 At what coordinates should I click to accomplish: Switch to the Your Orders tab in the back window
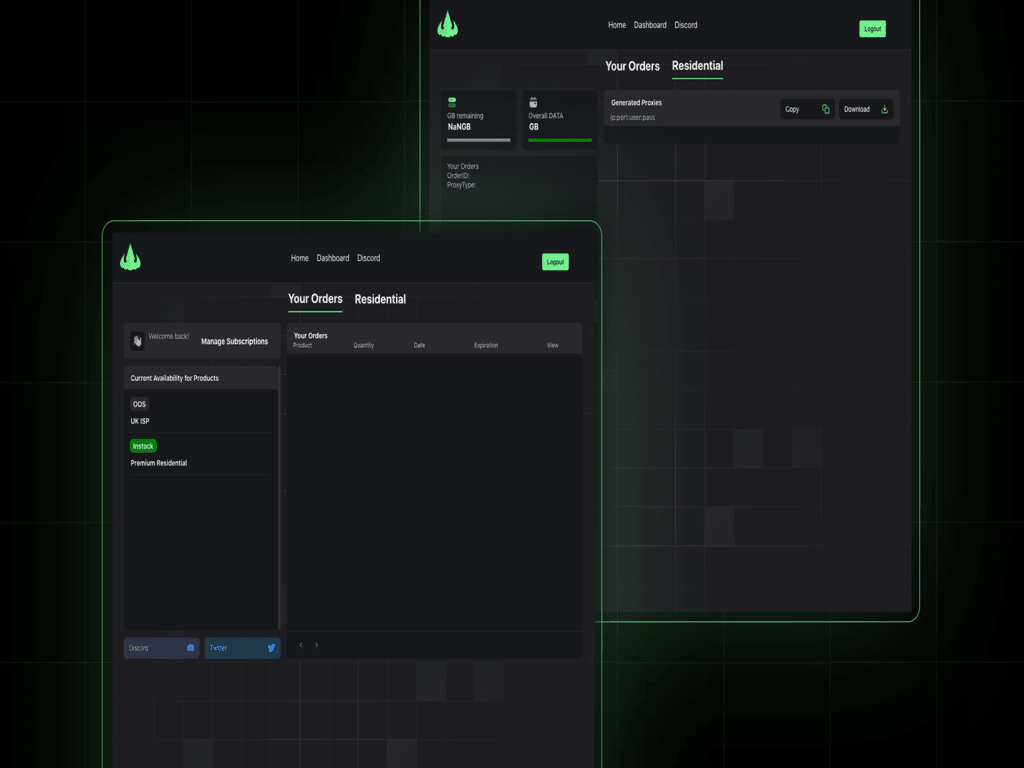pyautogui.click(x=632, y=66)
